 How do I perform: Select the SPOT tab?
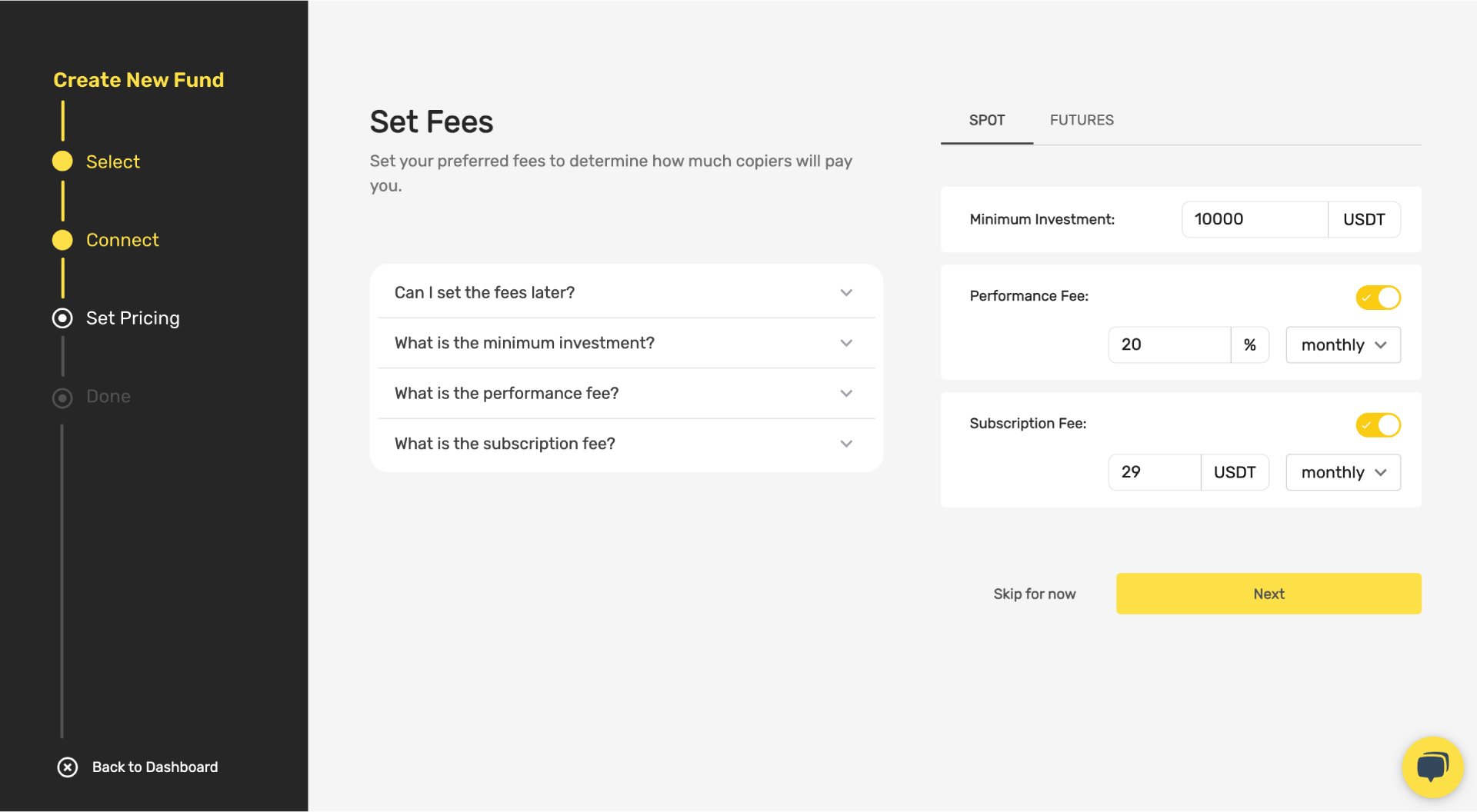click(987, 120)
